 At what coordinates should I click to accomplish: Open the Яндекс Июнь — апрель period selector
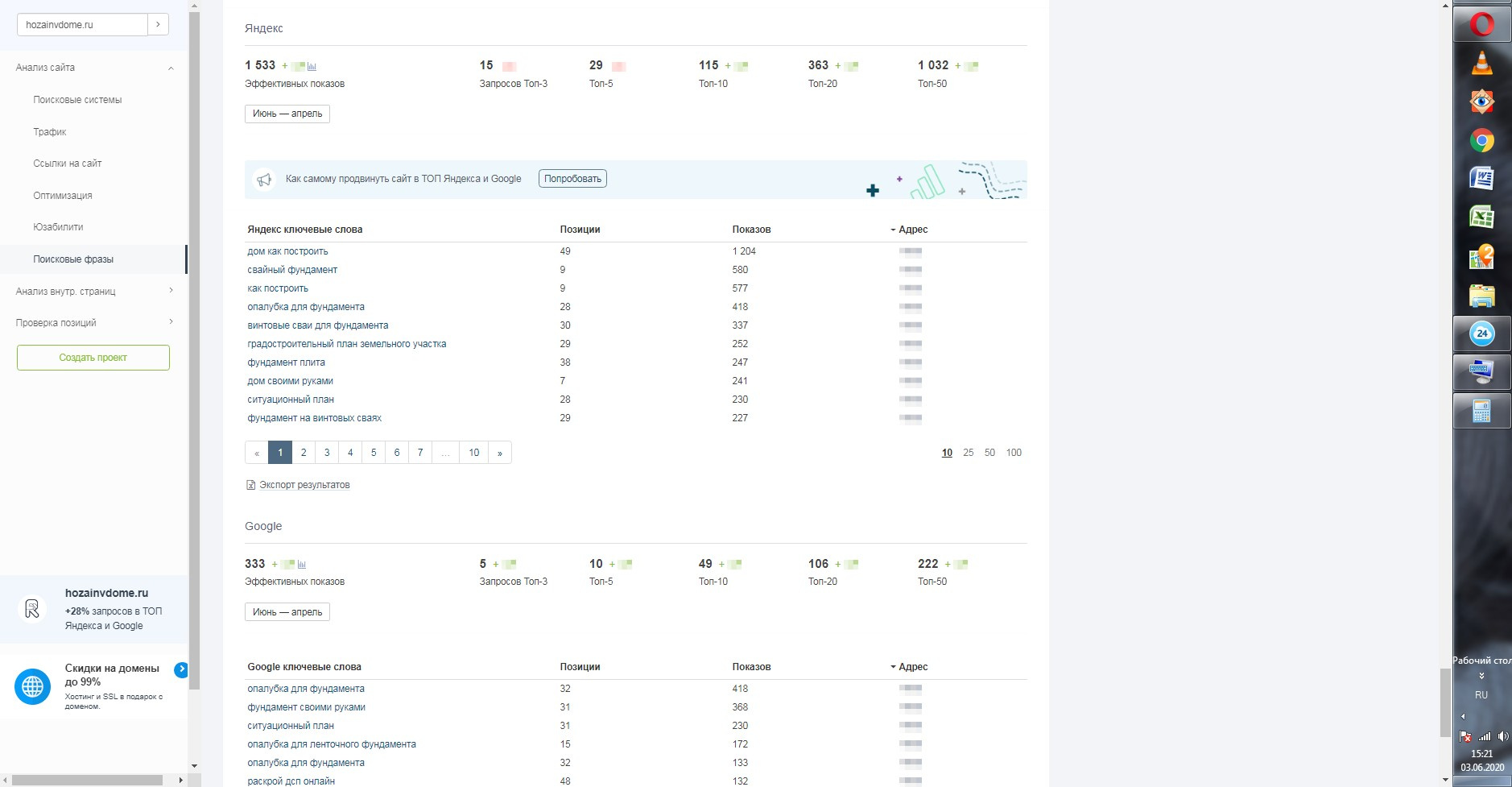point(287,114)
